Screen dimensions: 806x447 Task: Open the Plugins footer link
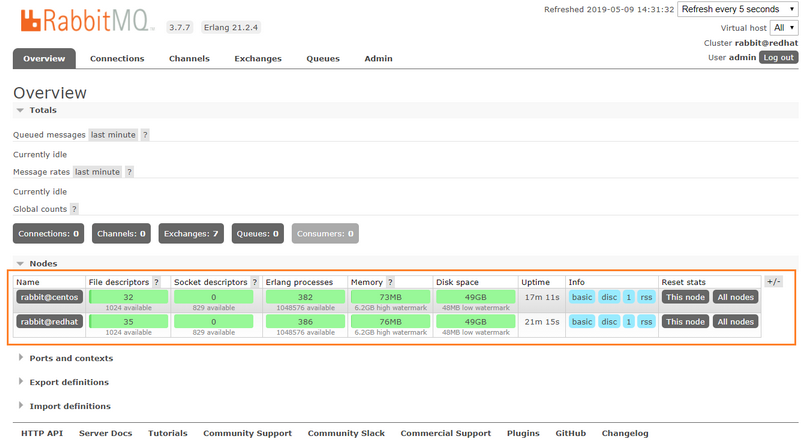pos(523,433)
